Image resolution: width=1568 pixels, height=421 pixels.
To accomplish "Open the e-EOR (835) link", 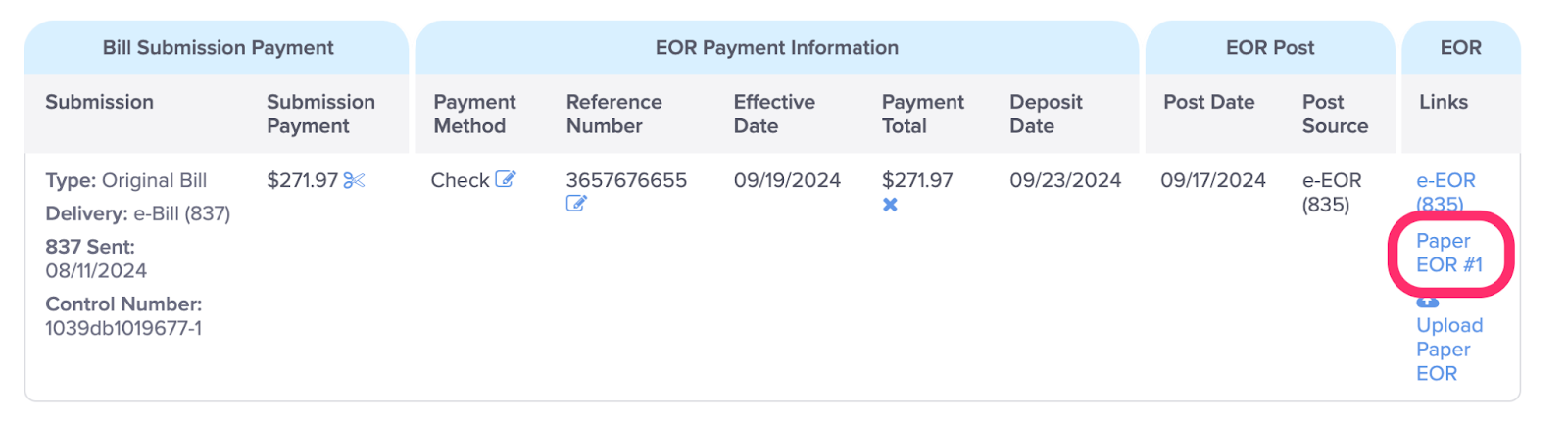I will click(1445, 192).
